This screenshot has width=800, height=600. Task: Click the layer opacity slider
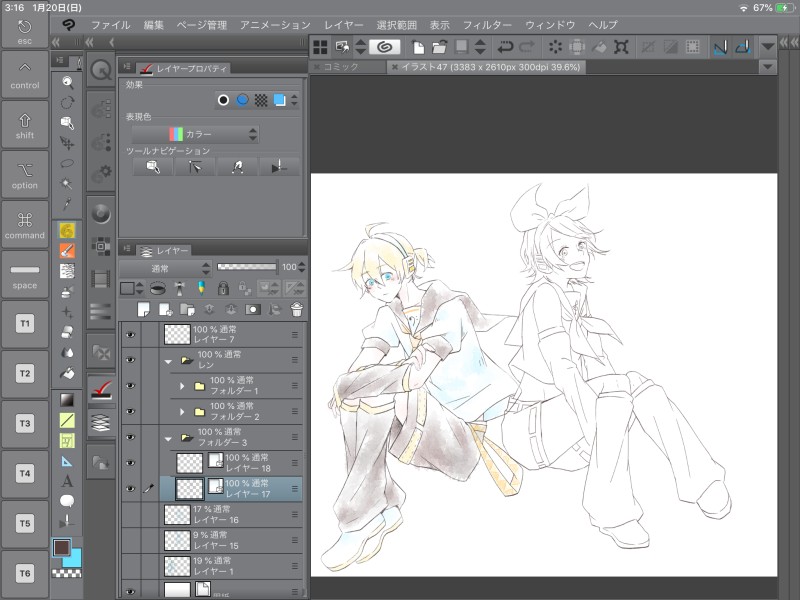coord(247,268)
